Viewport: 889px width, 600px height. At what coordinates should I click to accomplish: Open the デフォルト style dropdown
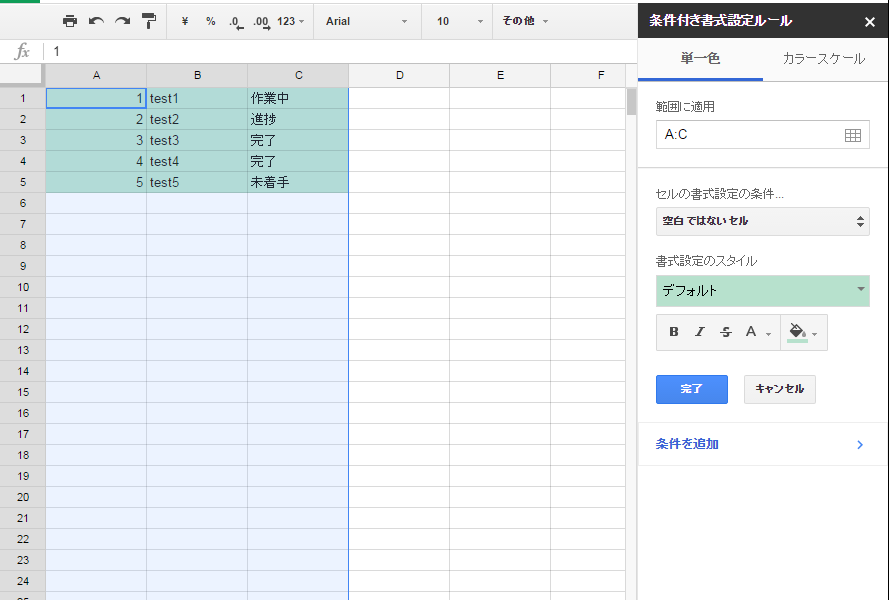[763, 290]
